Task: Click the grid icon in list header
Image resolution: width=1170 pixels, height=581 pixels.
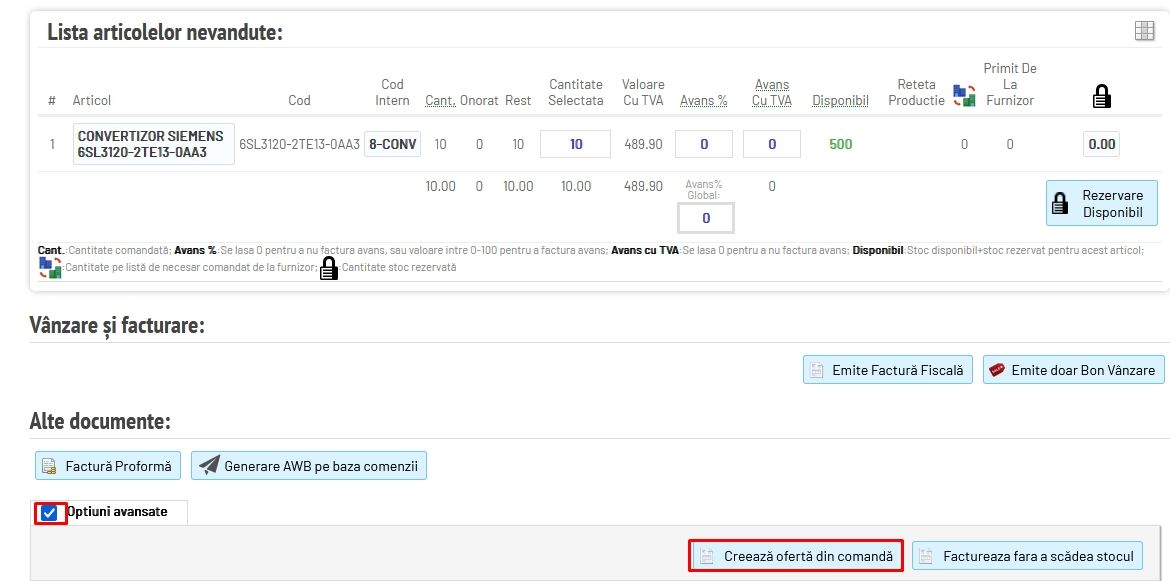Action: pos(1144,31)
